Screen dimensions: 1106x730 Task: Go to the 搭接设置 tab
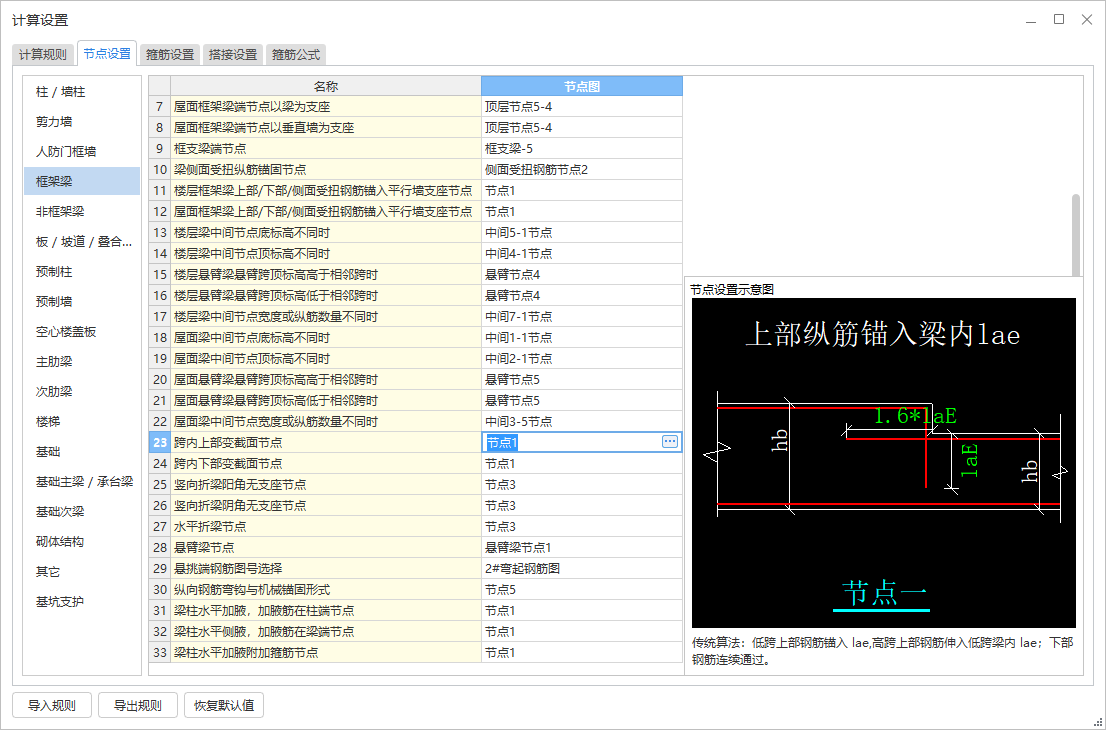tap(233, 54)
